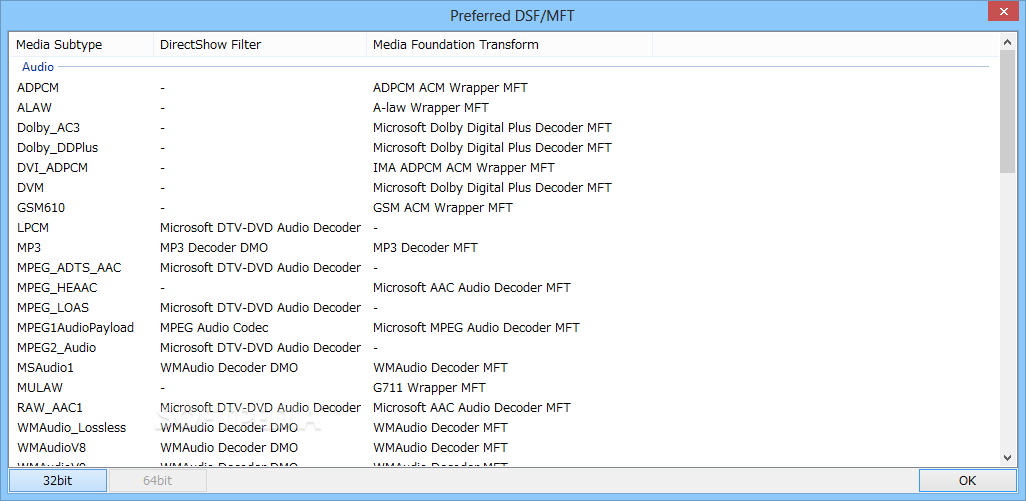This screenshot has width=1026, height=501.
Task: Click G711 Wrapper MFT cell
Action: pos(429,387)
